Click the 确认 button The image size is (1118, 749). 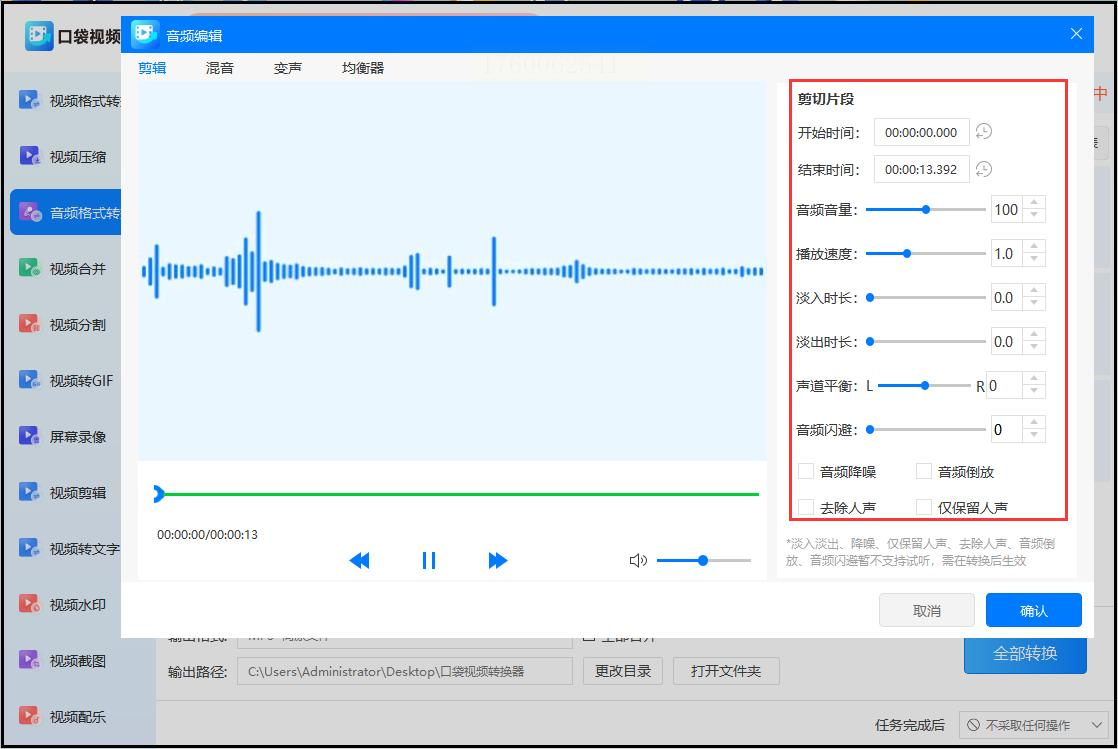pyautogui.click(x=1034, y=611)
